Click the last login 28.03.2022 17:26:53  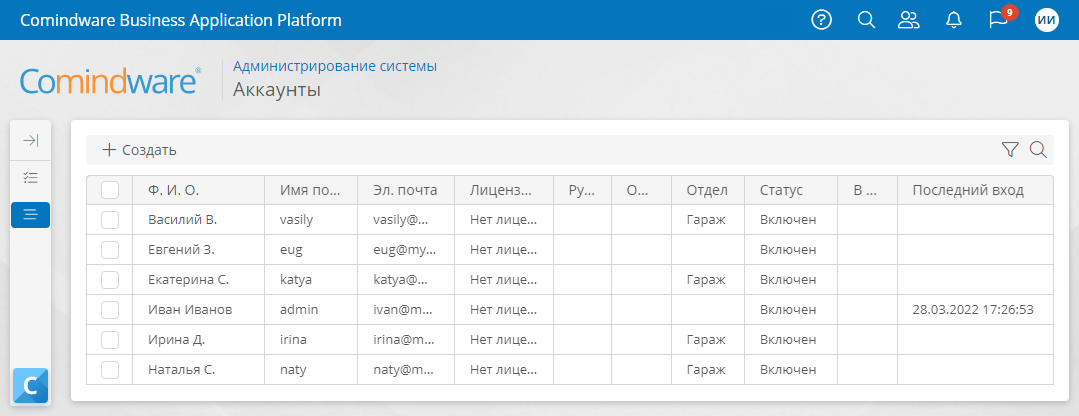tap(973, 309)
